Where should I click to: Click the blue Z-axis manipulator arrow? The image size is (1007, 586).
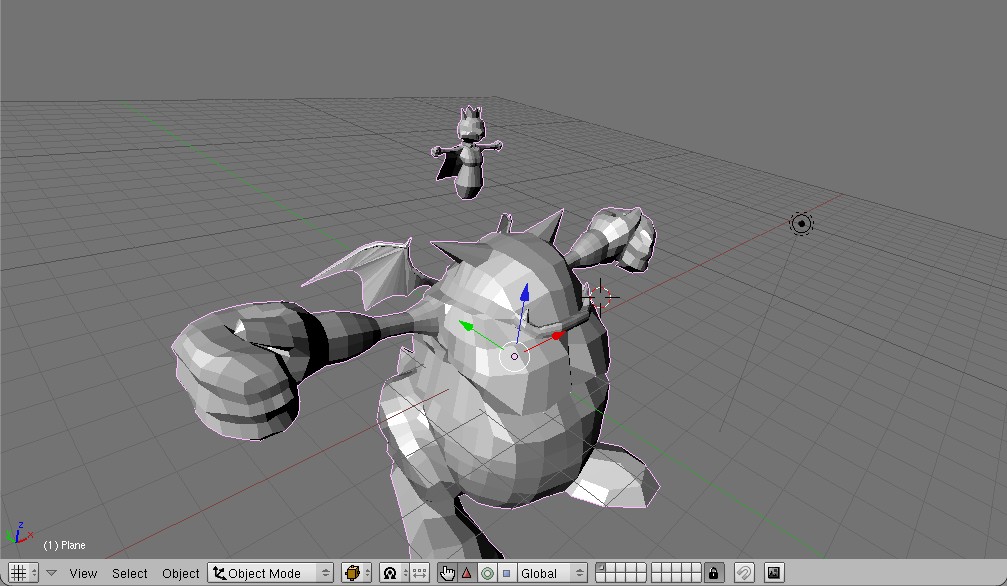pos(525,292)
